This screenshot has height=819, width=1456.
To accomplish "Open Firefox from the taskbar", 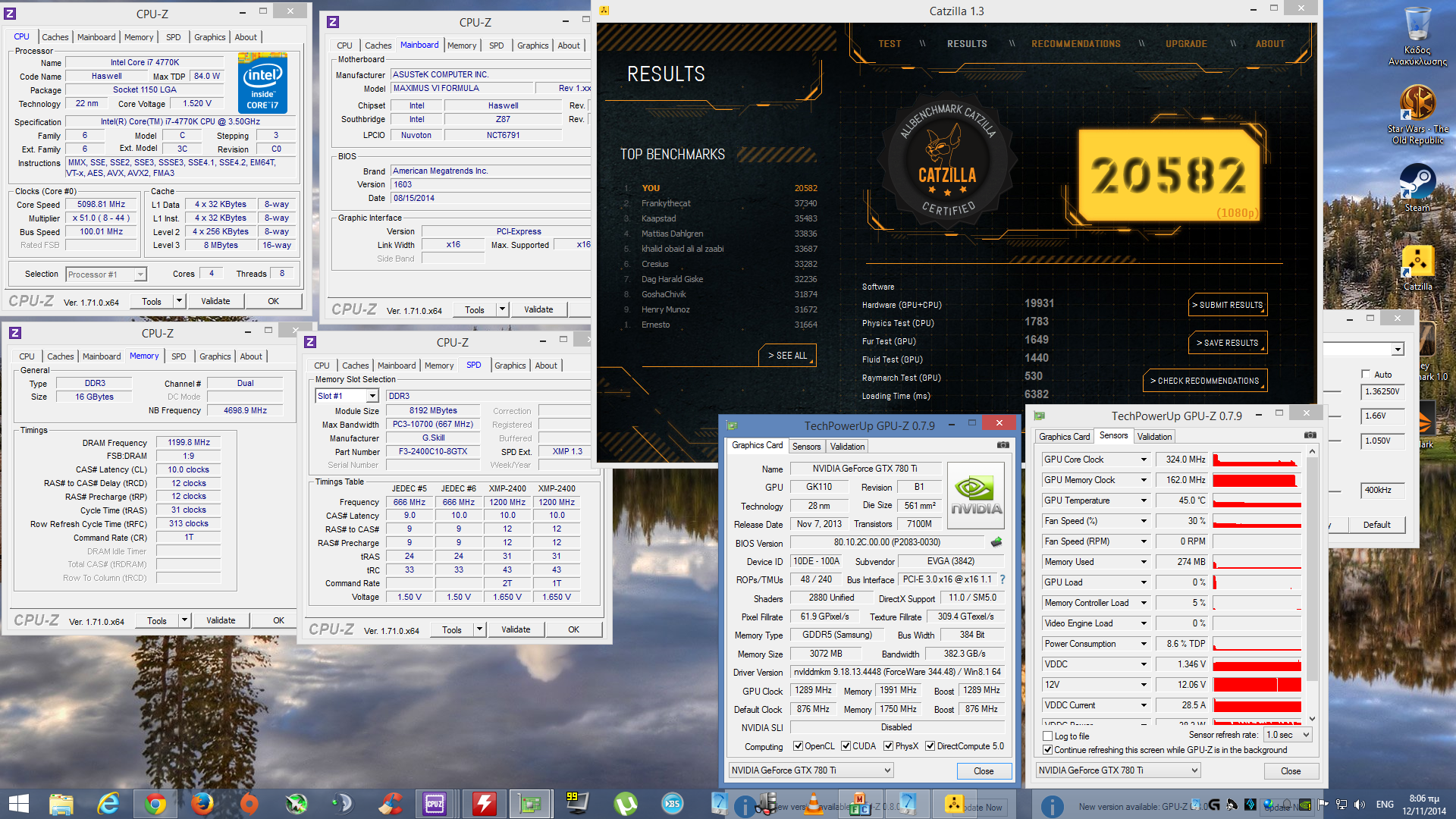I will click(202, 804).
